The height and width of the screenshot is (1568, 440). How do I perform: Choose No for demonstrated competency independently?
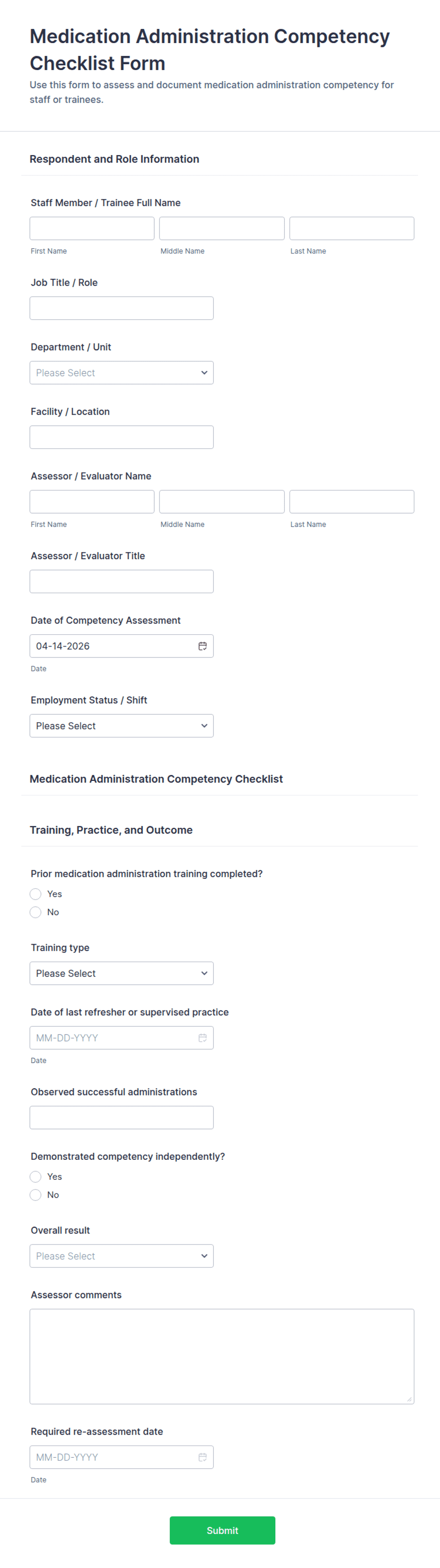coord(36,1195)
